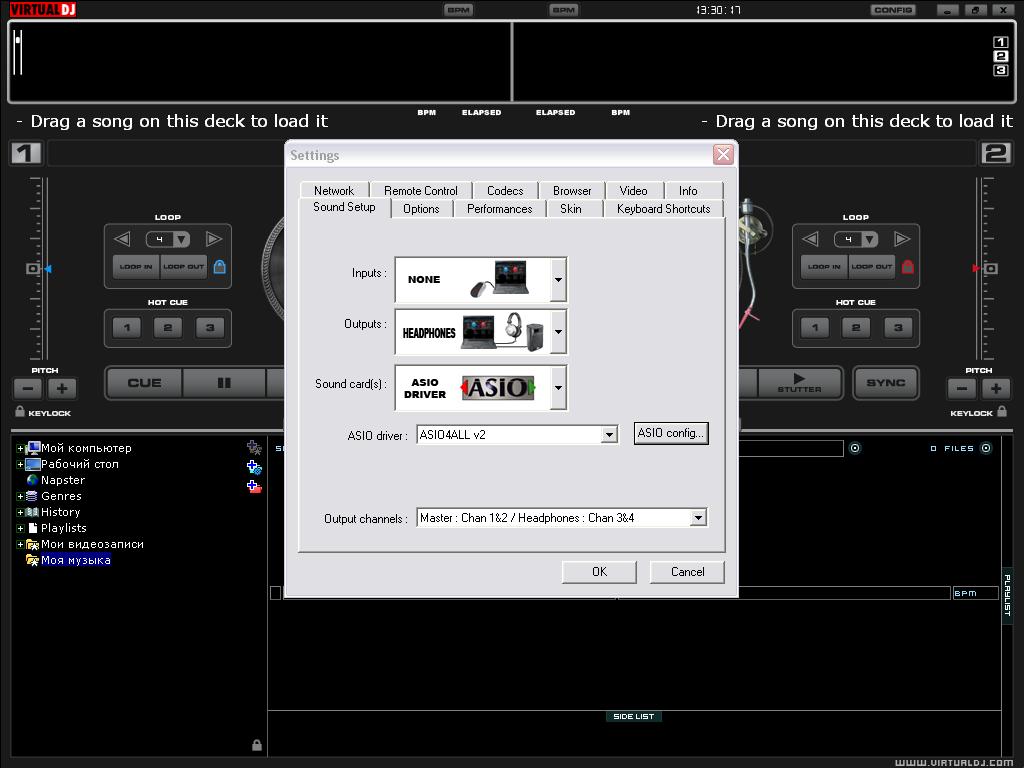
Task: Open loop length dropdown on deck 1
Action: 182,240
